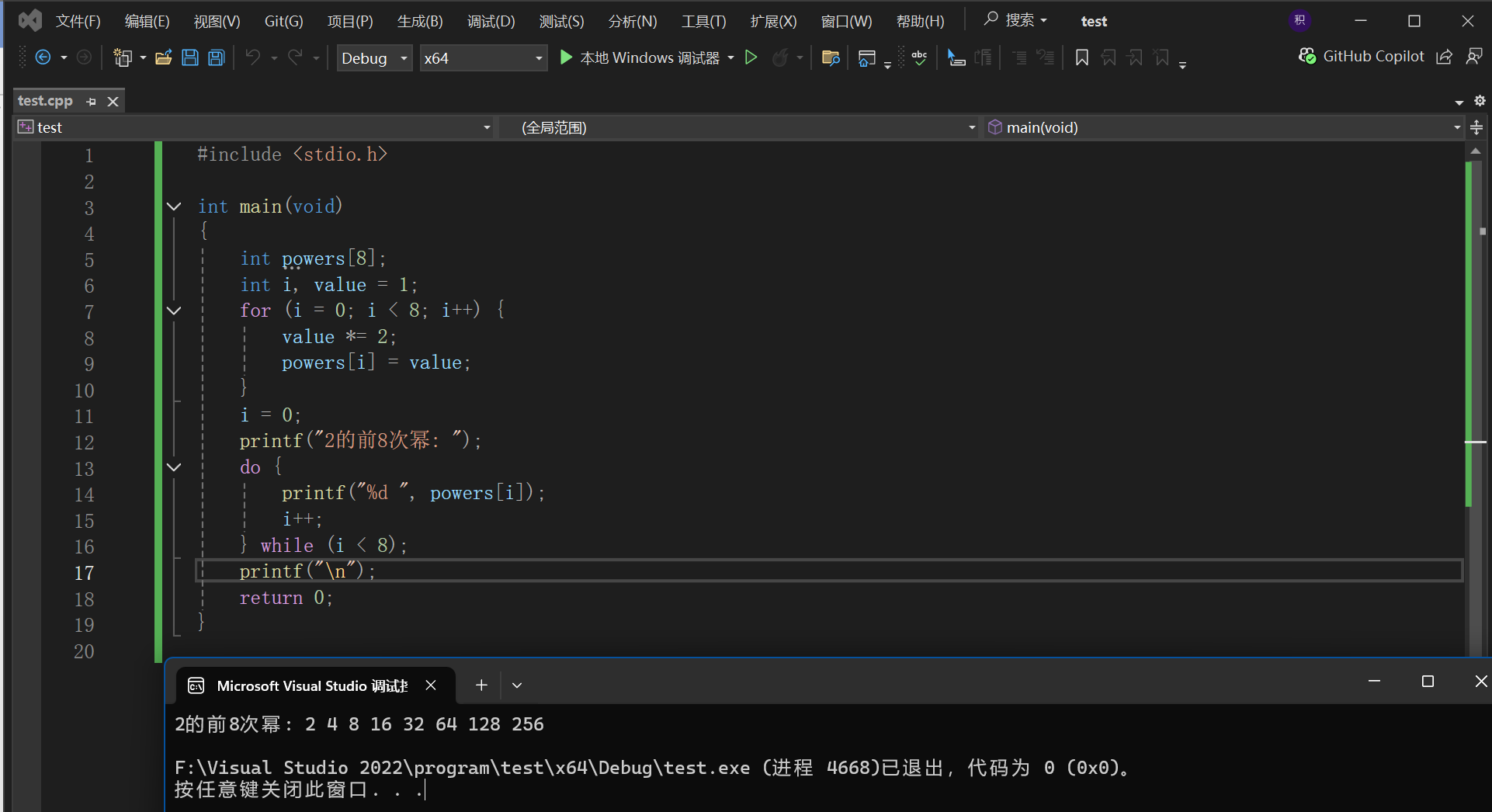Image resolution: width=1492 pixels, height=812 pixels.
Task: Click the GitHub Copilot button
Action: [1362, 56]
